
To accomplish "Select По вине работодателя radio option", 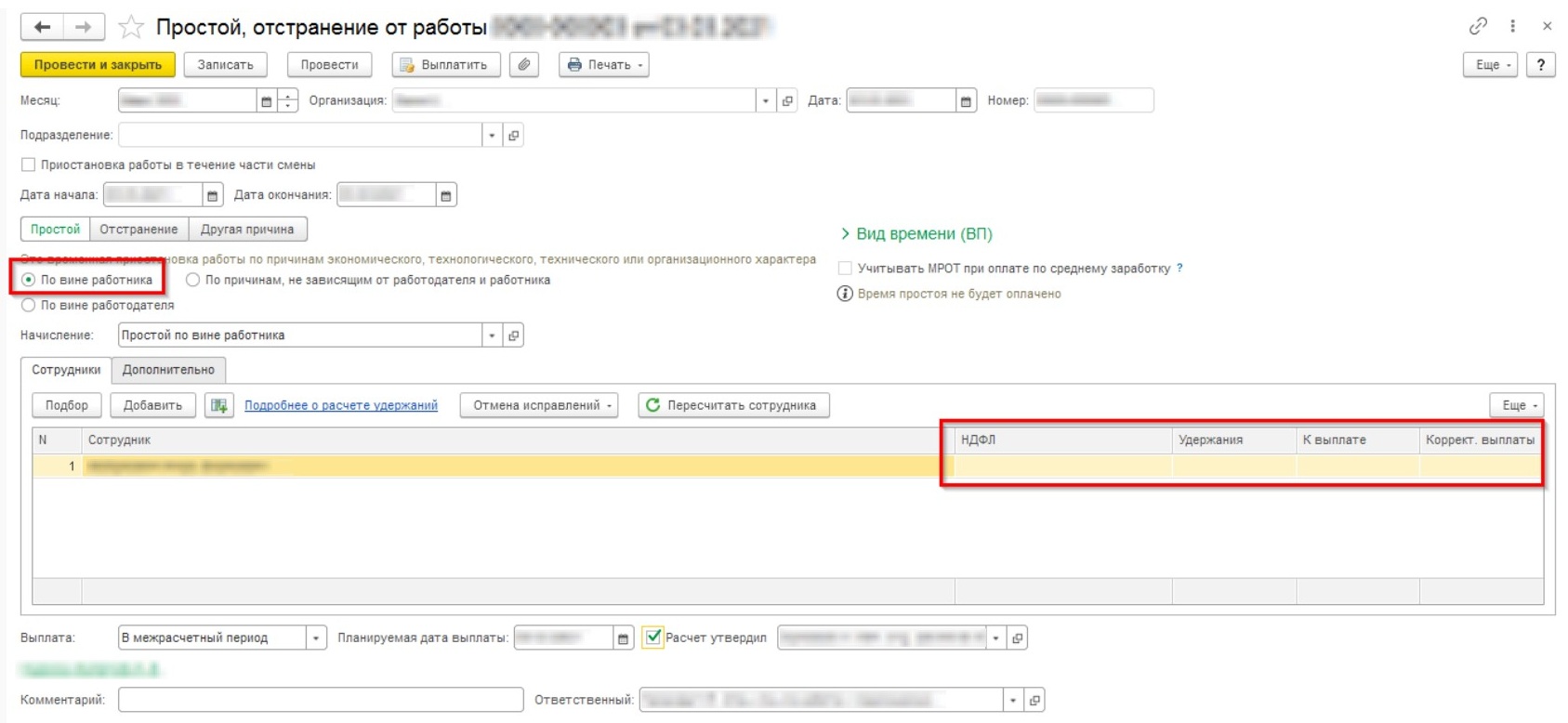I will pos(29,305).
